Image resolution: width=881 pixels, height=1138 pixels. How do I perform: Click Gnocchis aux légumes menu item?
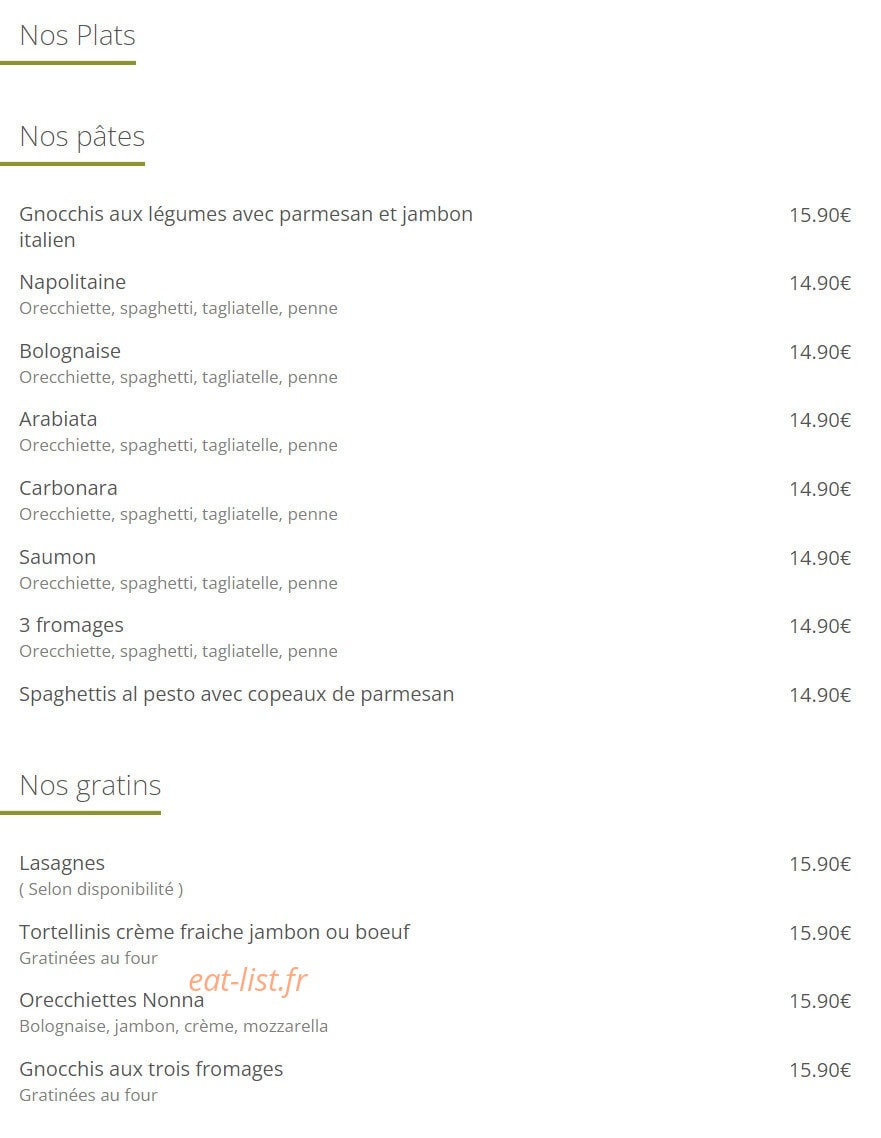pyautogui.click(x=246, y=227)
